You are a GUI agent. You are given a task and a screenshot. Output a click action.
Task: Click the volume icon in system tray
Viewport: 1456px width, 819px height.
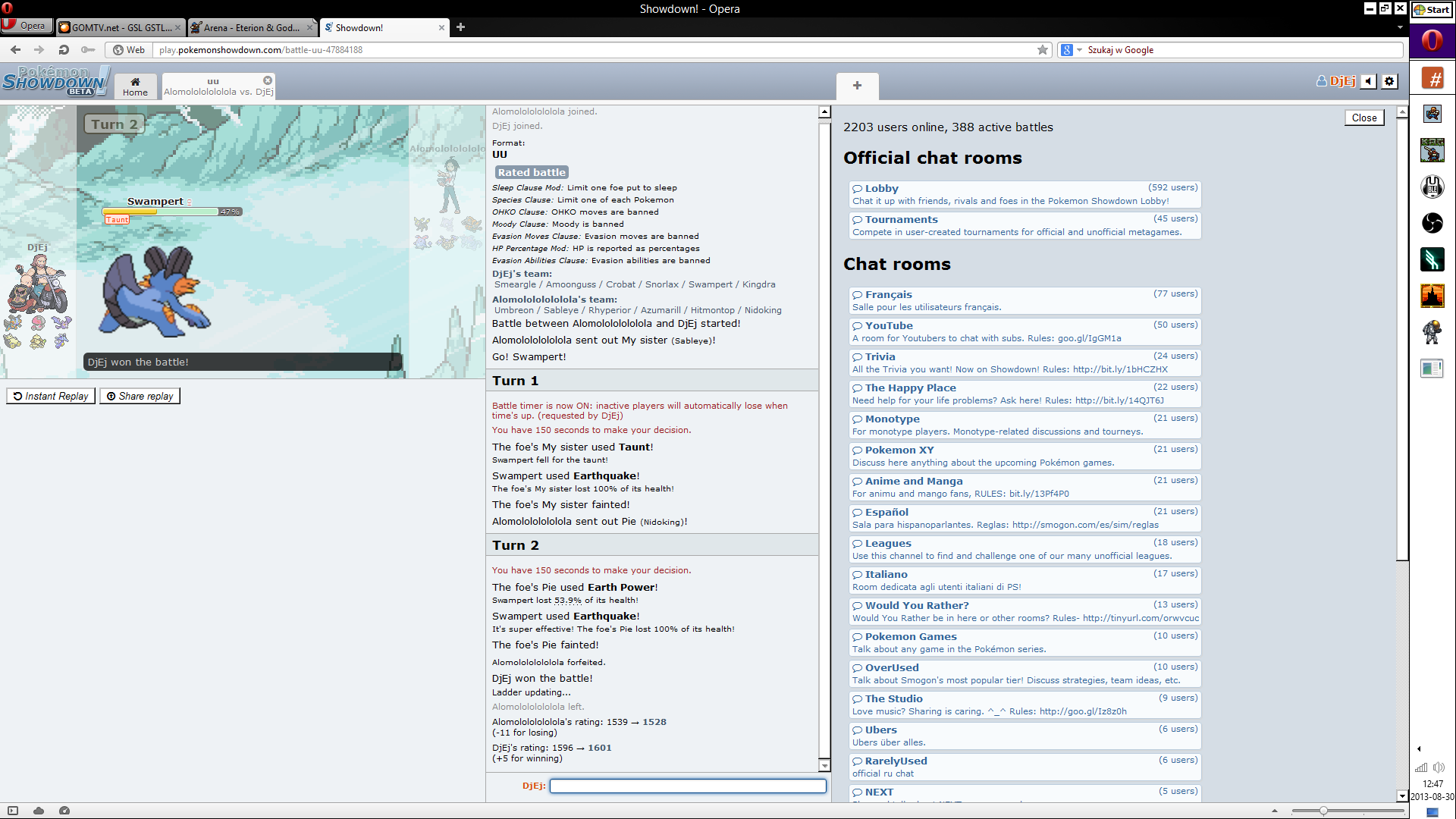click(x=1439, y=767)
